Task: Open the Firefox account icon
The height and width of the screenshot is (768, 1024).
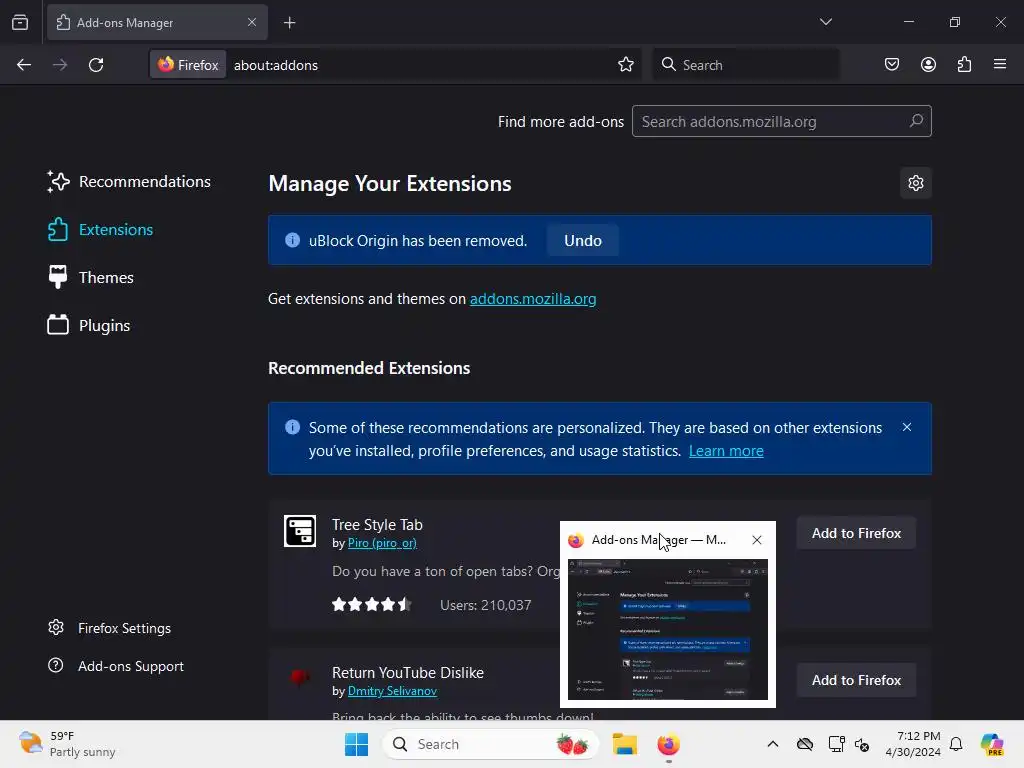Action: pyautogui.click(x=928, y=65)
